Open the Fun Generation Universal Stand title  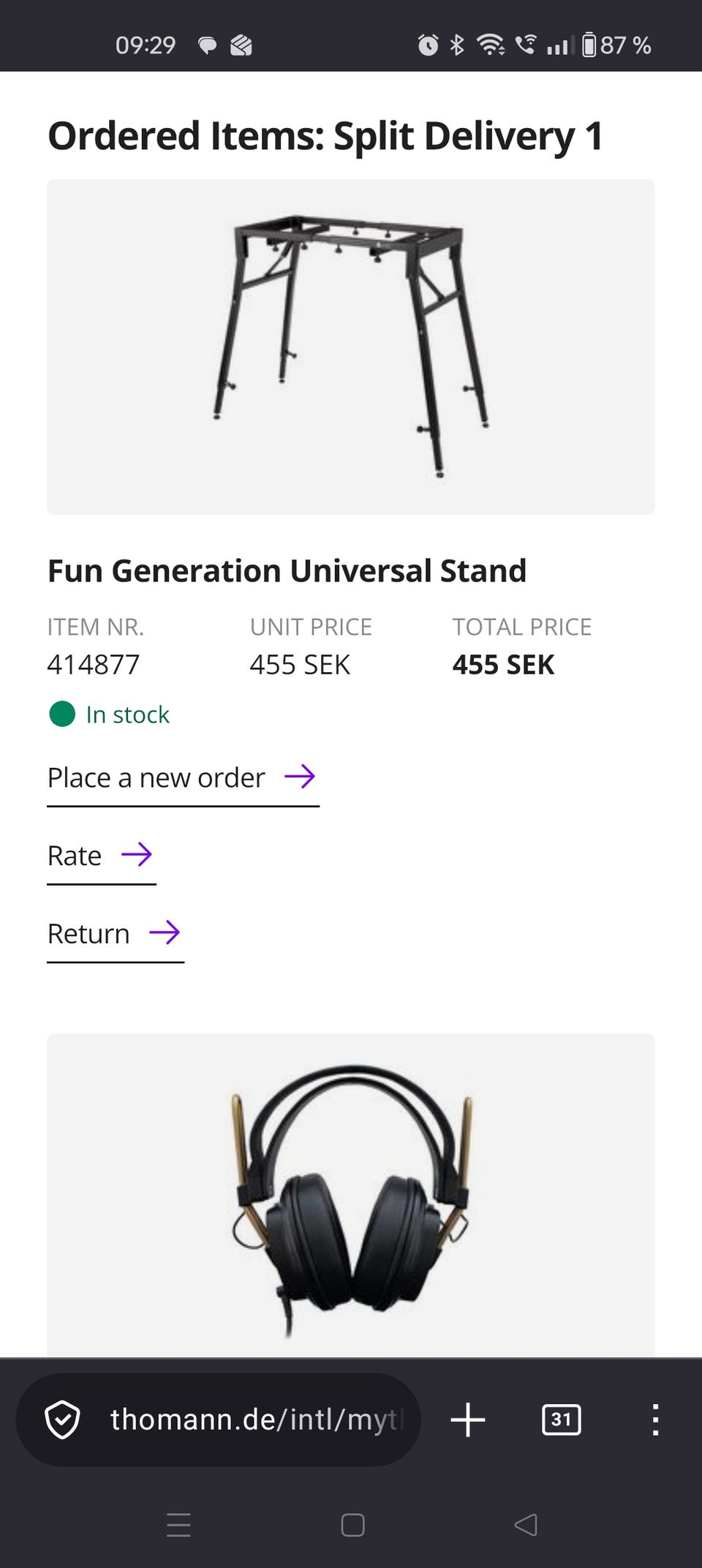pyautogui.click(x=287, y=570)
